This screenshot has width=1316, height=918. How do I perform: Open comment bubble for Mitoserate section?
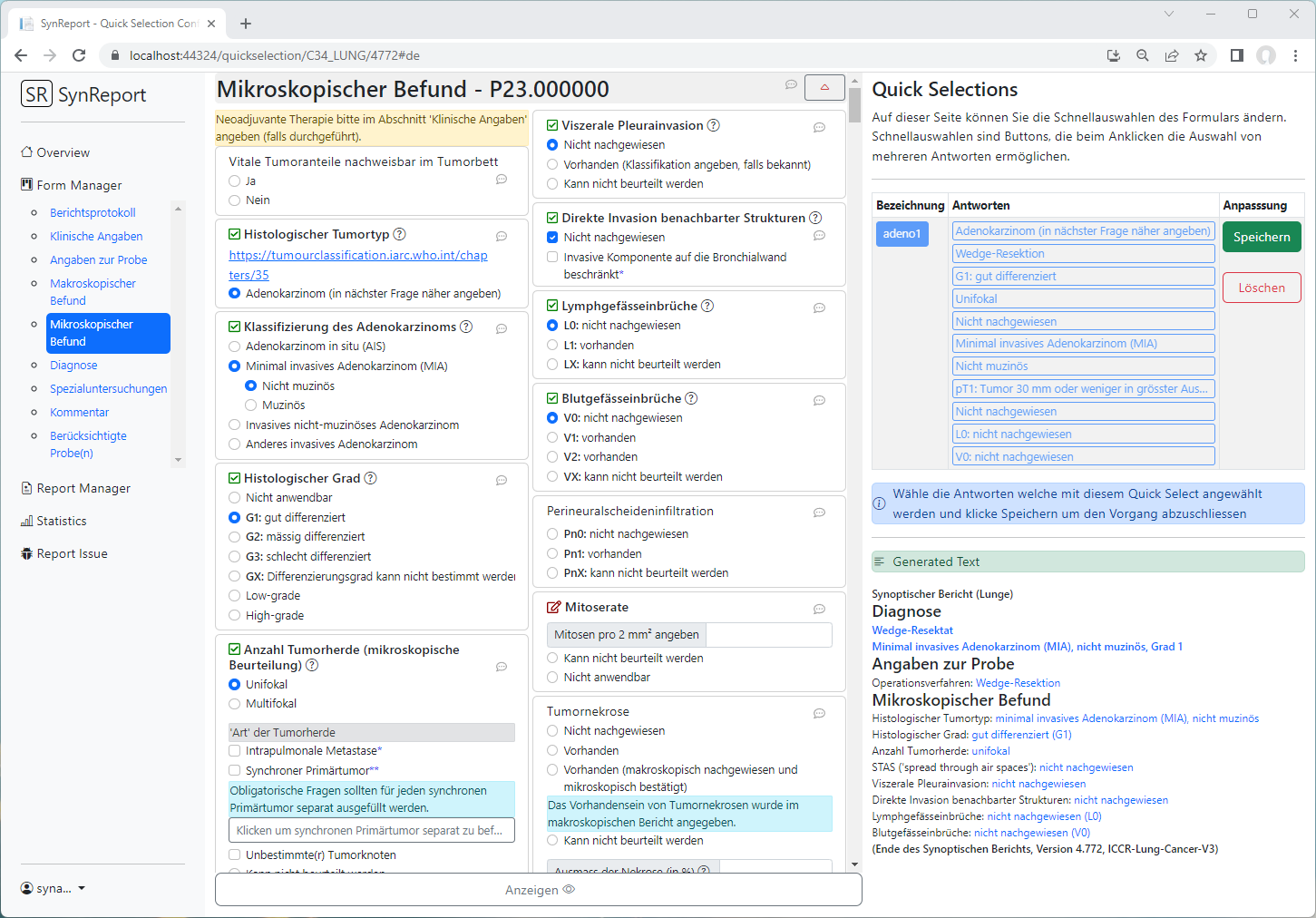pyautogui.click(x=819, y=610)
